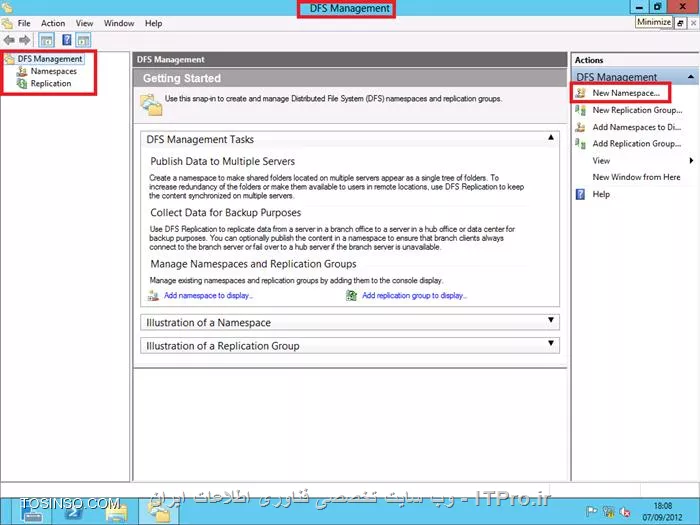The height and width of the screenshot is (525, 700).
Task: Select Namespaces in the console tree
Action: click(54, 71)
